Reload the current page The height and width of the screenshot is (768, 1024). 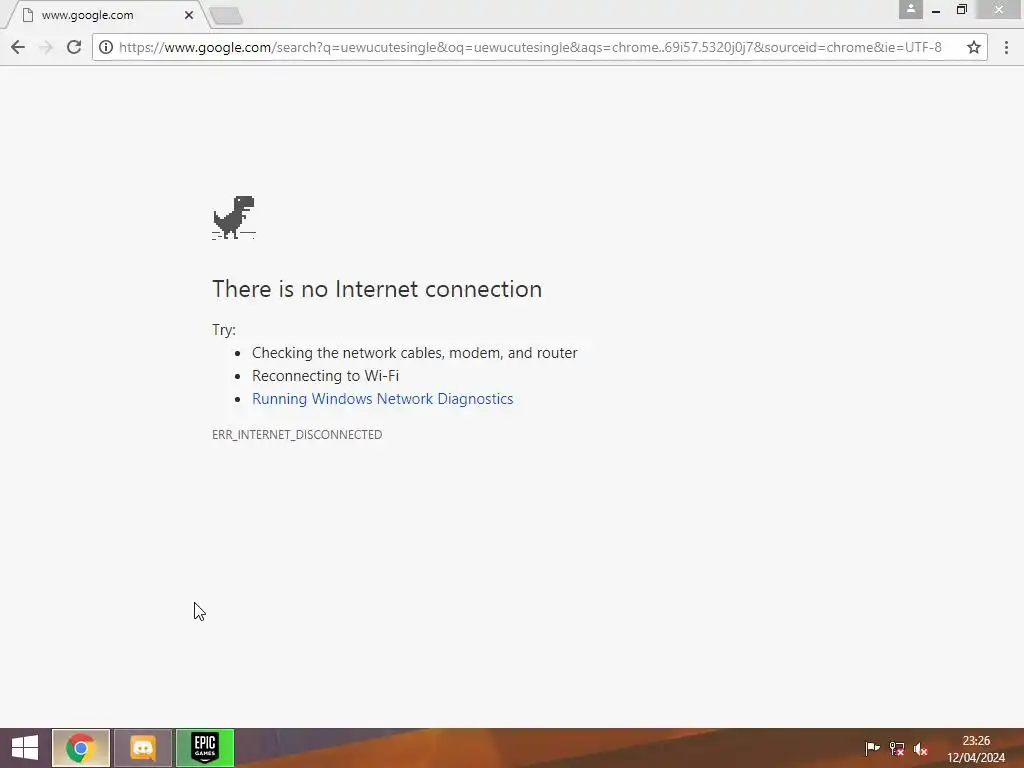pos(74,47)
